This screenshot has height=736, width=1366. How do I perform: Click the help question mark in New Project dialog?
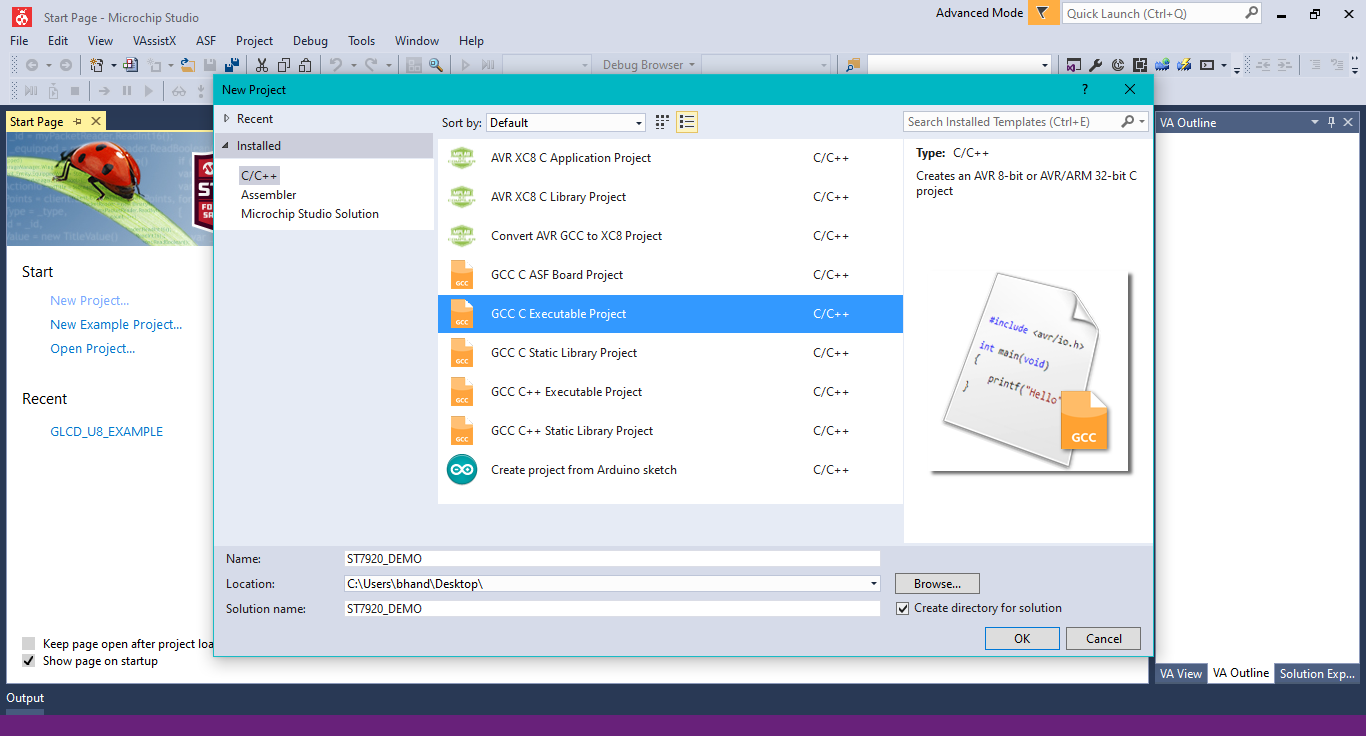click(1086, 89)
